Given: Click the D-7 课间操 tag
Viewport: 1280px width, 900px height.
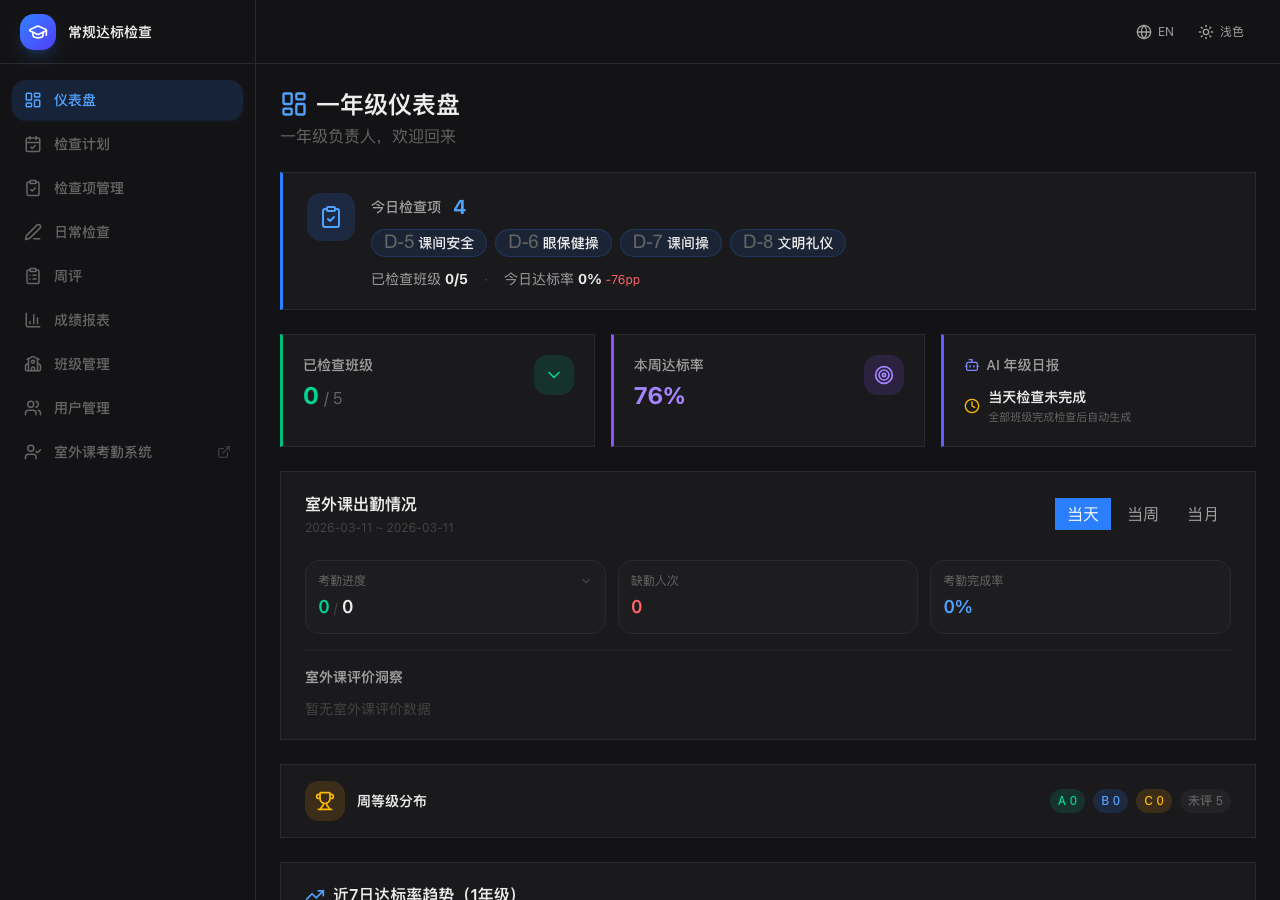Looking at the screenshot, I should tap(671, 243).
